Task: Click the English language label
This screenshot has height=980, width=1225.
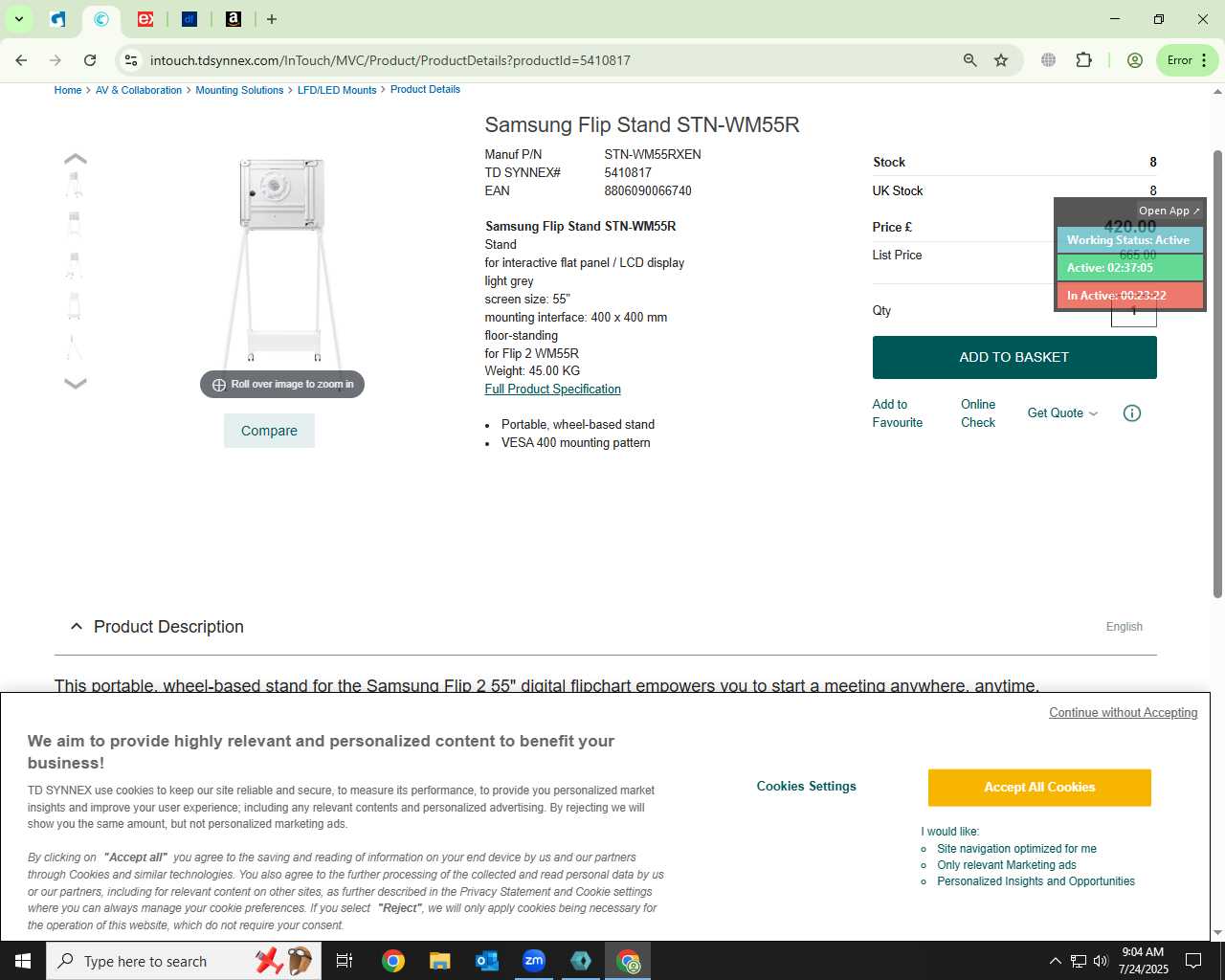Action: pos(1125,627)
